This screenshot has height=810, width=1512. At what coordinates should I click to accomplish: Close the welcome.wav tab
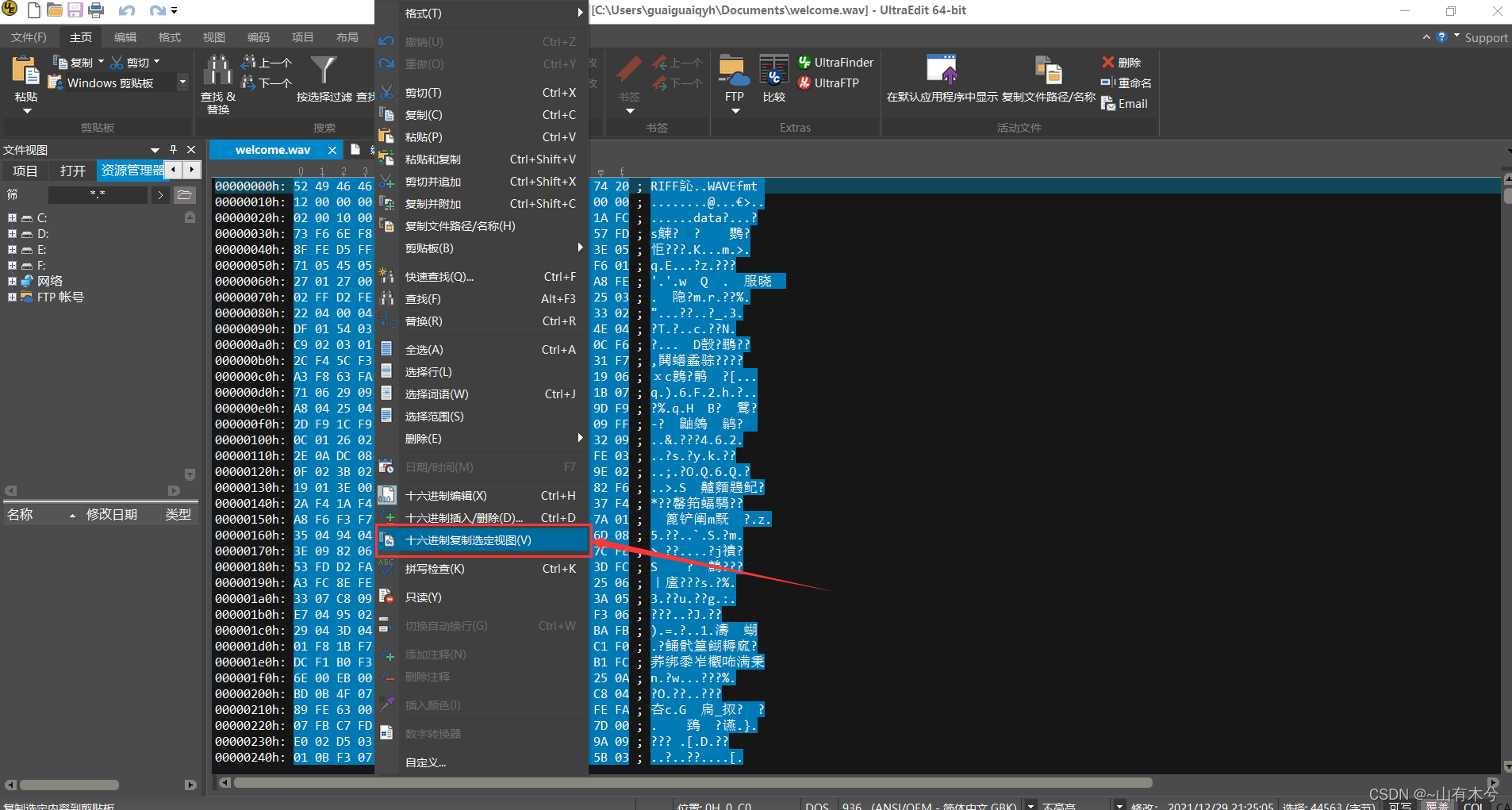pos(332,150)
